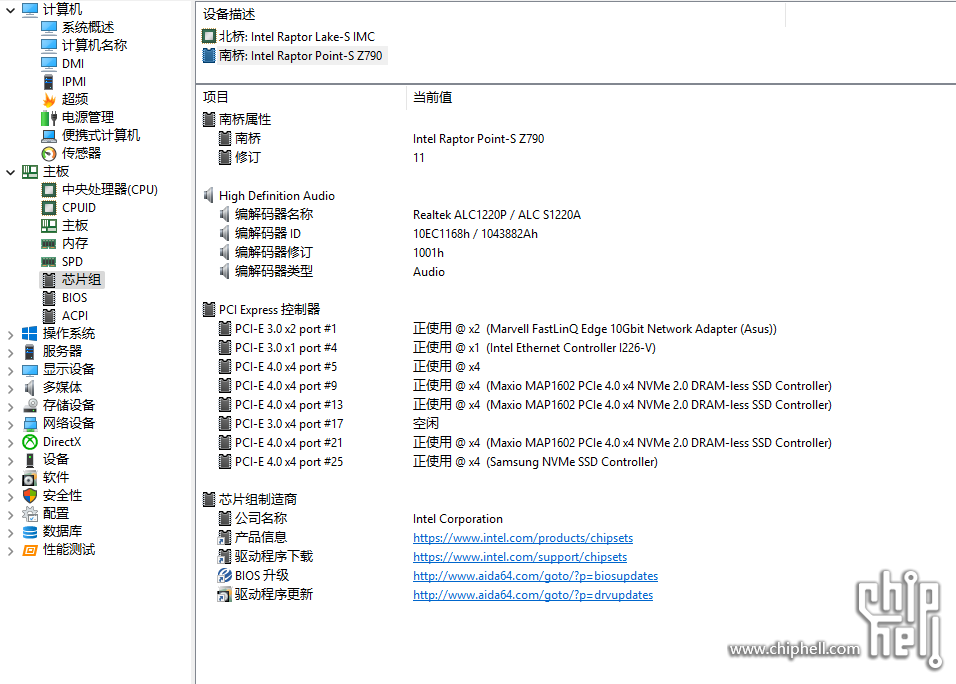The width and height of the screenshot is (956, 684).
Task: Select 便携式计算机 laptop icon
Action: coord(49,135)
